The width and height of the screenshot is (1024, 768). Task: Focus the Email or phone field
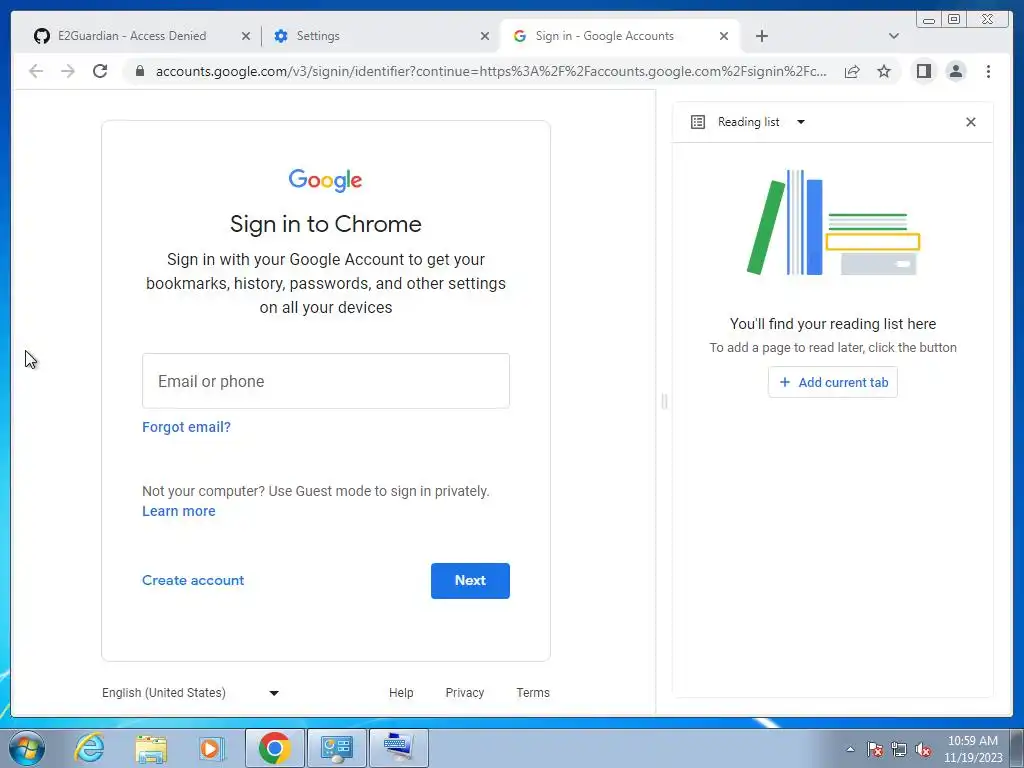(326, 381)
